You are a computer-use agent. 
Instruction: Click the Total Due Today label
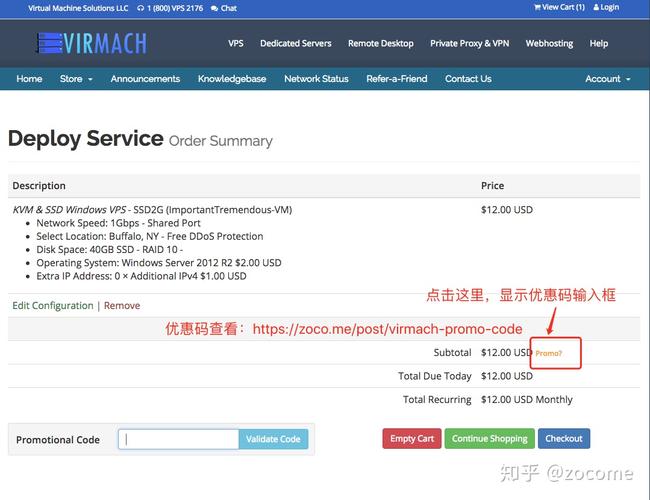435,376
